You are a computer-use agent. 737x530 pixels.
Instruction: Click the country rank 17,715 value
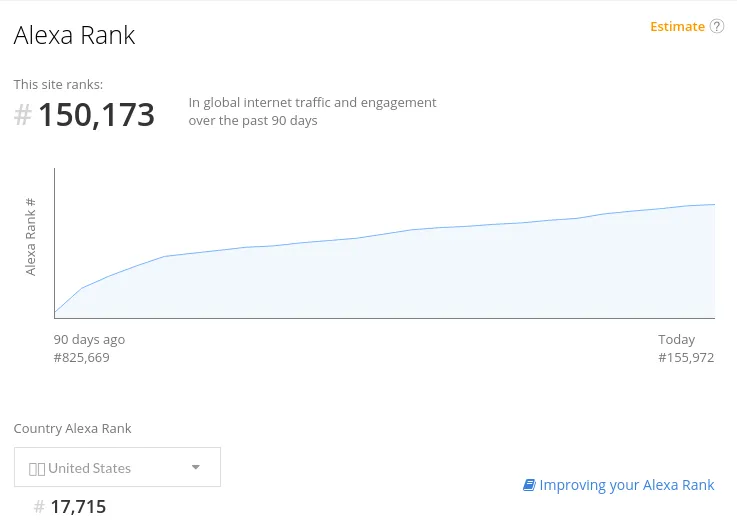coord(78,507)
